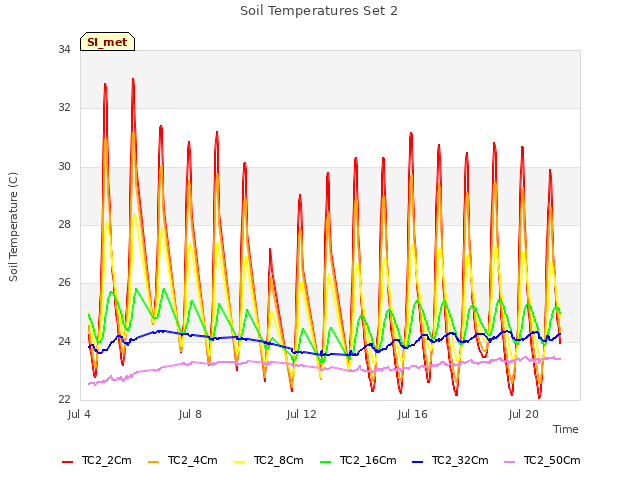Click the 30 y-axis tick label
This screenshot has height=480, width=640.
(64, 166)
